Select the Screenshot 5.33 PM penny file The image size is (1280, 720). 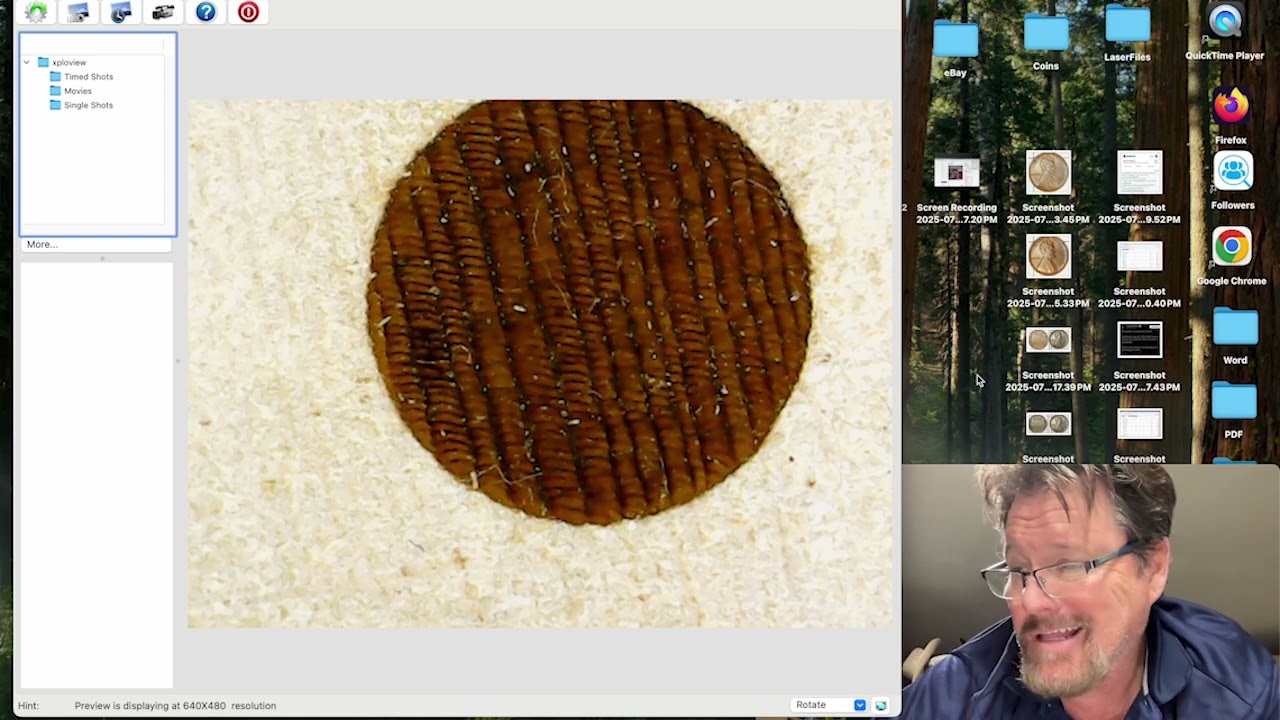pos(1048,272)
